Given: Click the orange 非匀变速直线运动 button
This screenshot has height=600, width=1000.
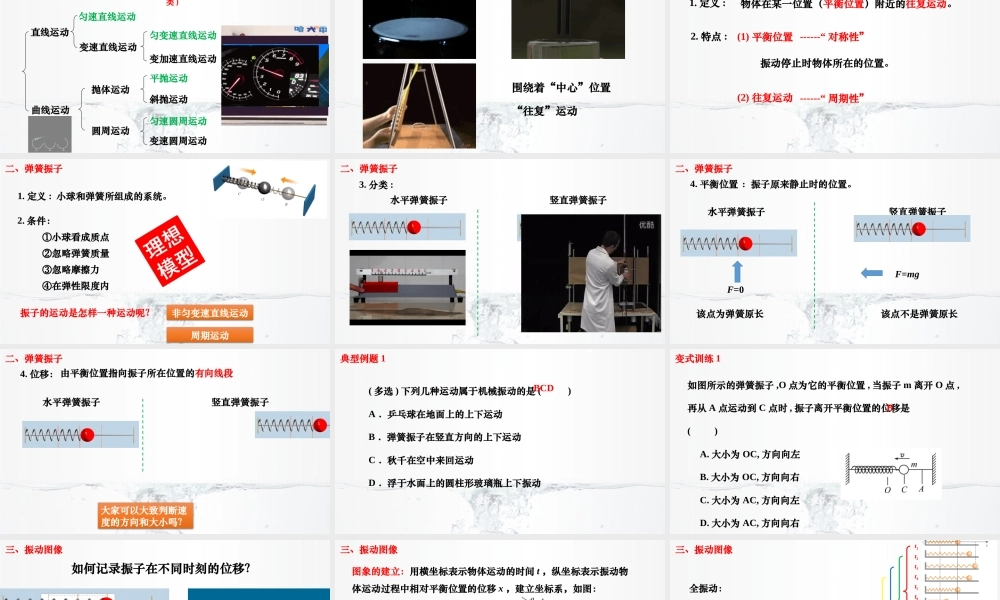Looking at the screenshot, I should [x=210, y=312].
